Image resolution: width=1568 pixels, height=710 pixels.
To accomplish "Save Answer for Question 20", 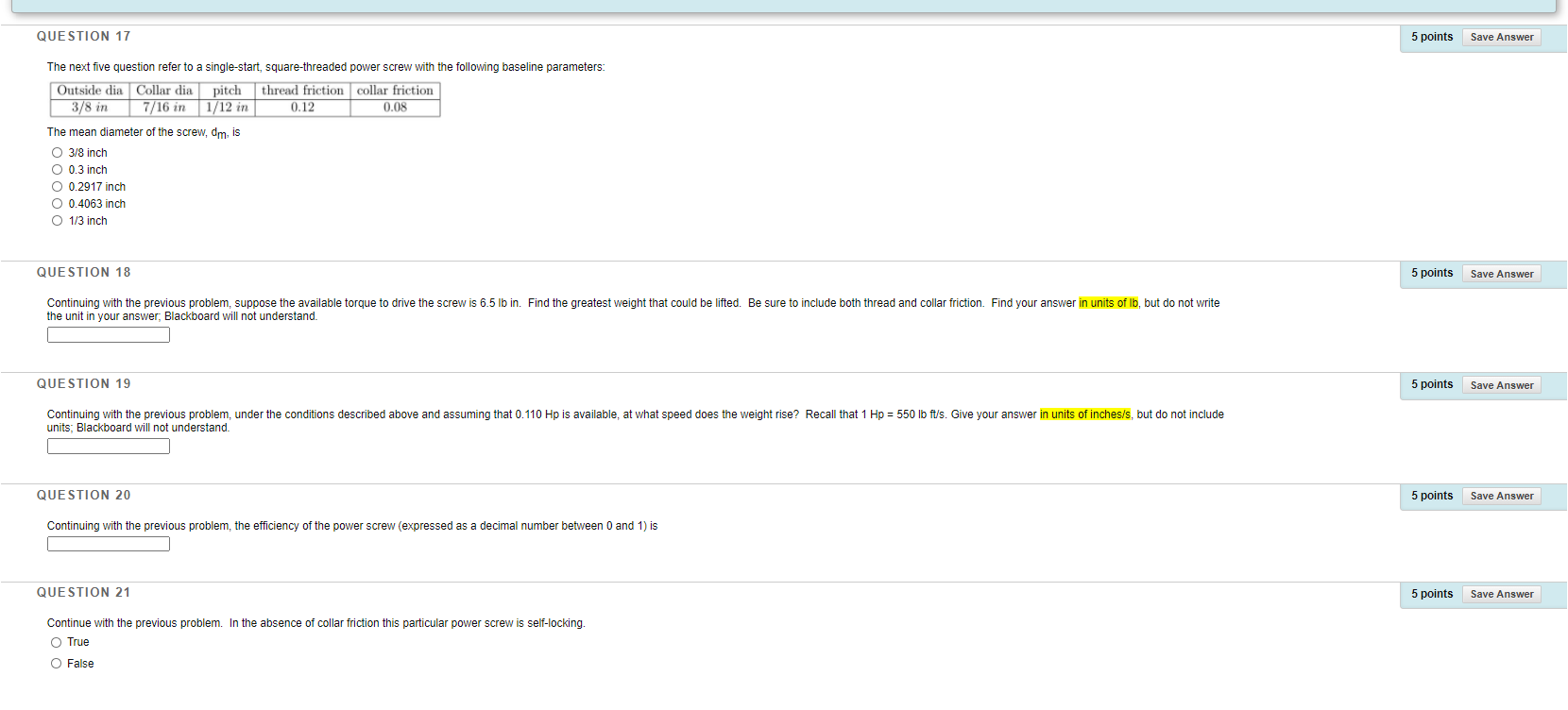I will (x=1502, y=496).
